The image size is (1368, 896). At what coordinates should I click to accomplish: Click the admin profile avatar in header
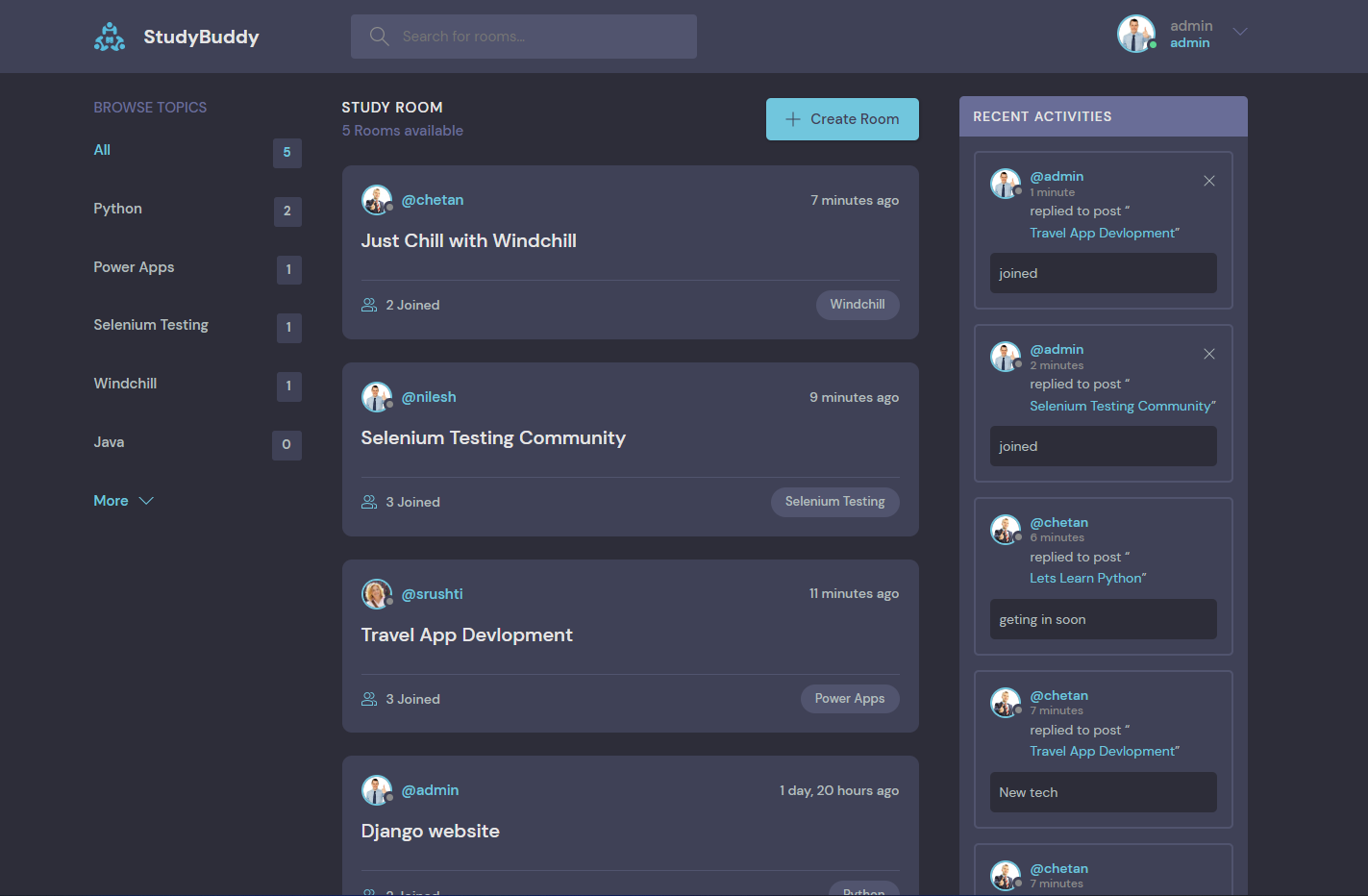coord(1136,33)
